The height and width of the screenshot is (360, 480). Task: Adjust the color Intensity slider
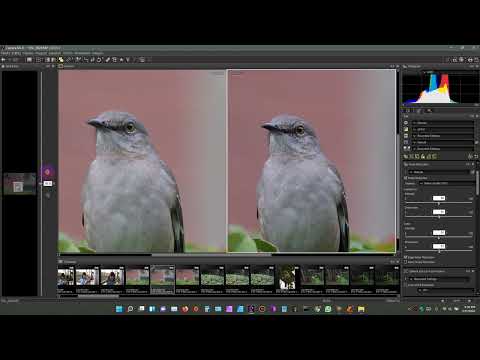coord(438,238)
